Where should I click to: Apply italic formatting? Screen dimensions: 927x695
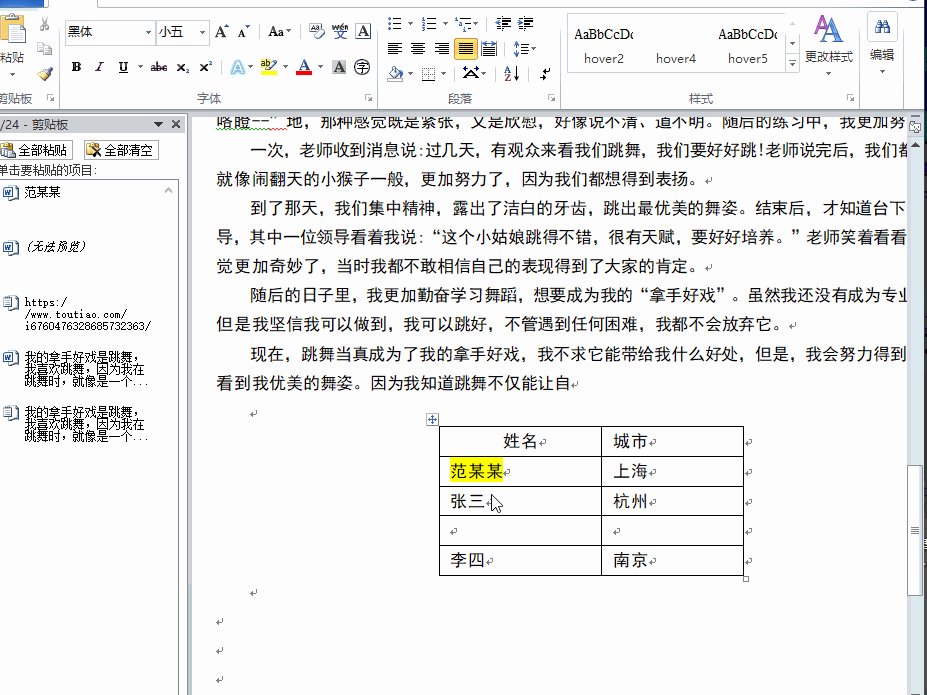(x=98, y=67)
